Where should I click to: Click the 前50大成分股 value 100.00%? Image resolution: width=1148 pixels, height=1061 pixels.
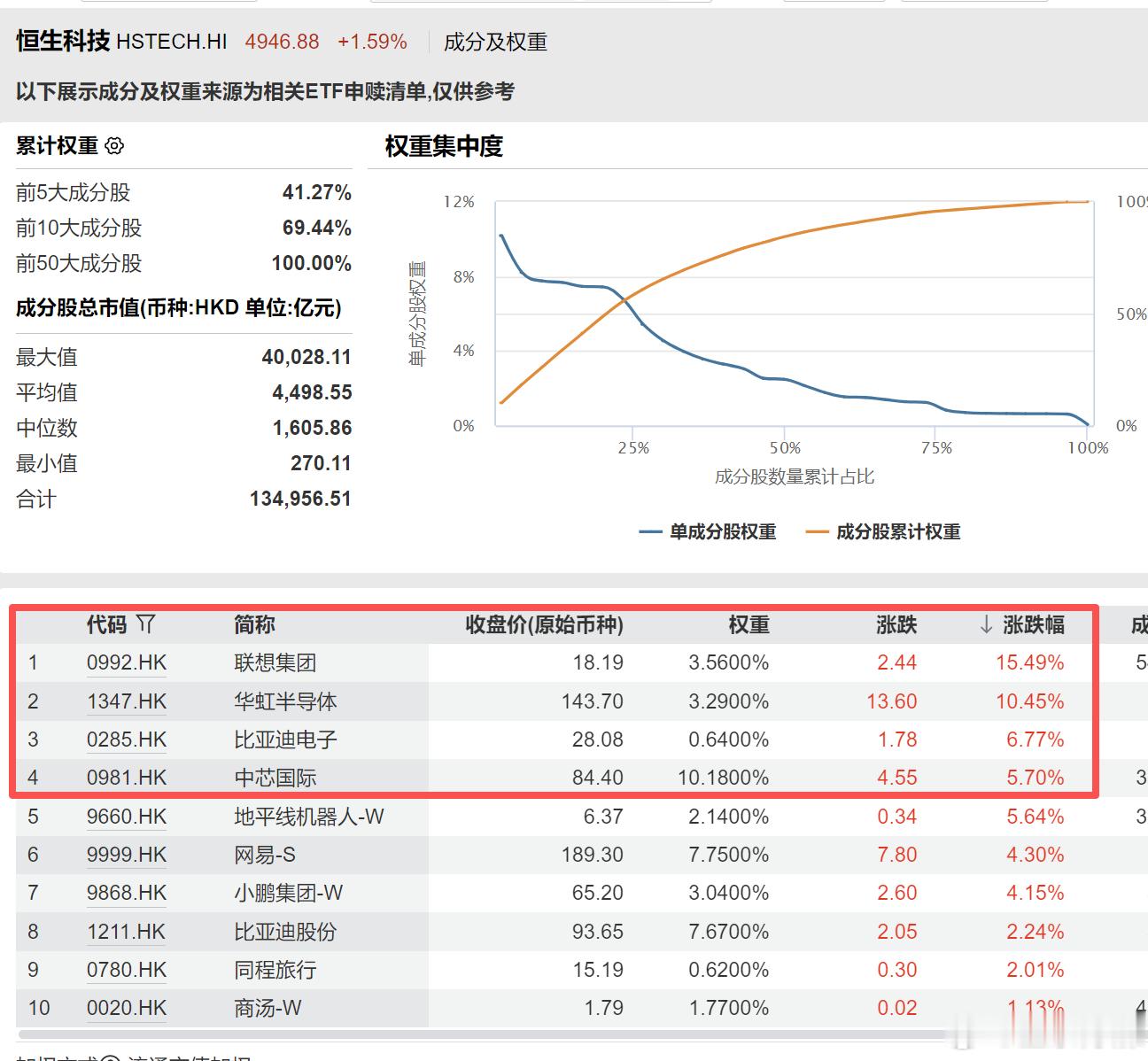(312, 263)
